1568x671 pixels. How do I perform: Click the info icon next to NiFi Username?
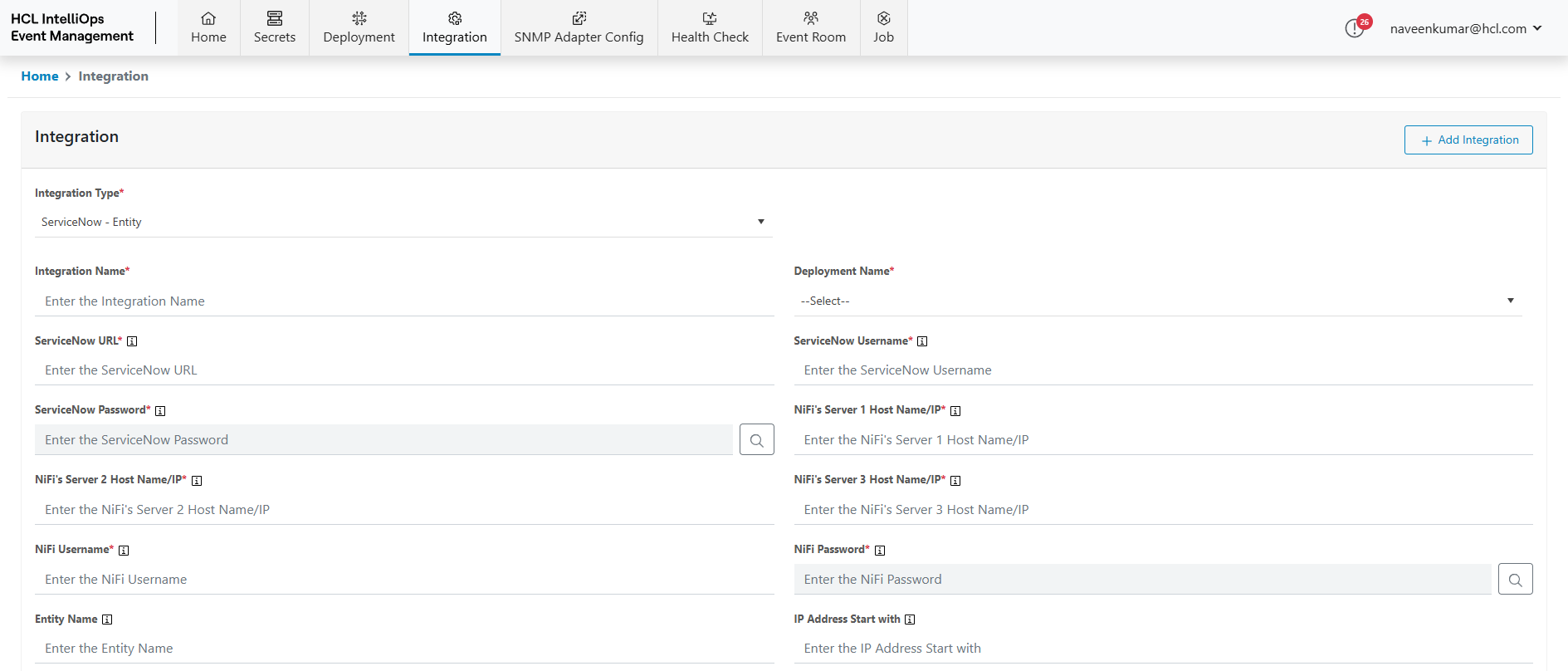pyautogui.click(x=124, y=551)
